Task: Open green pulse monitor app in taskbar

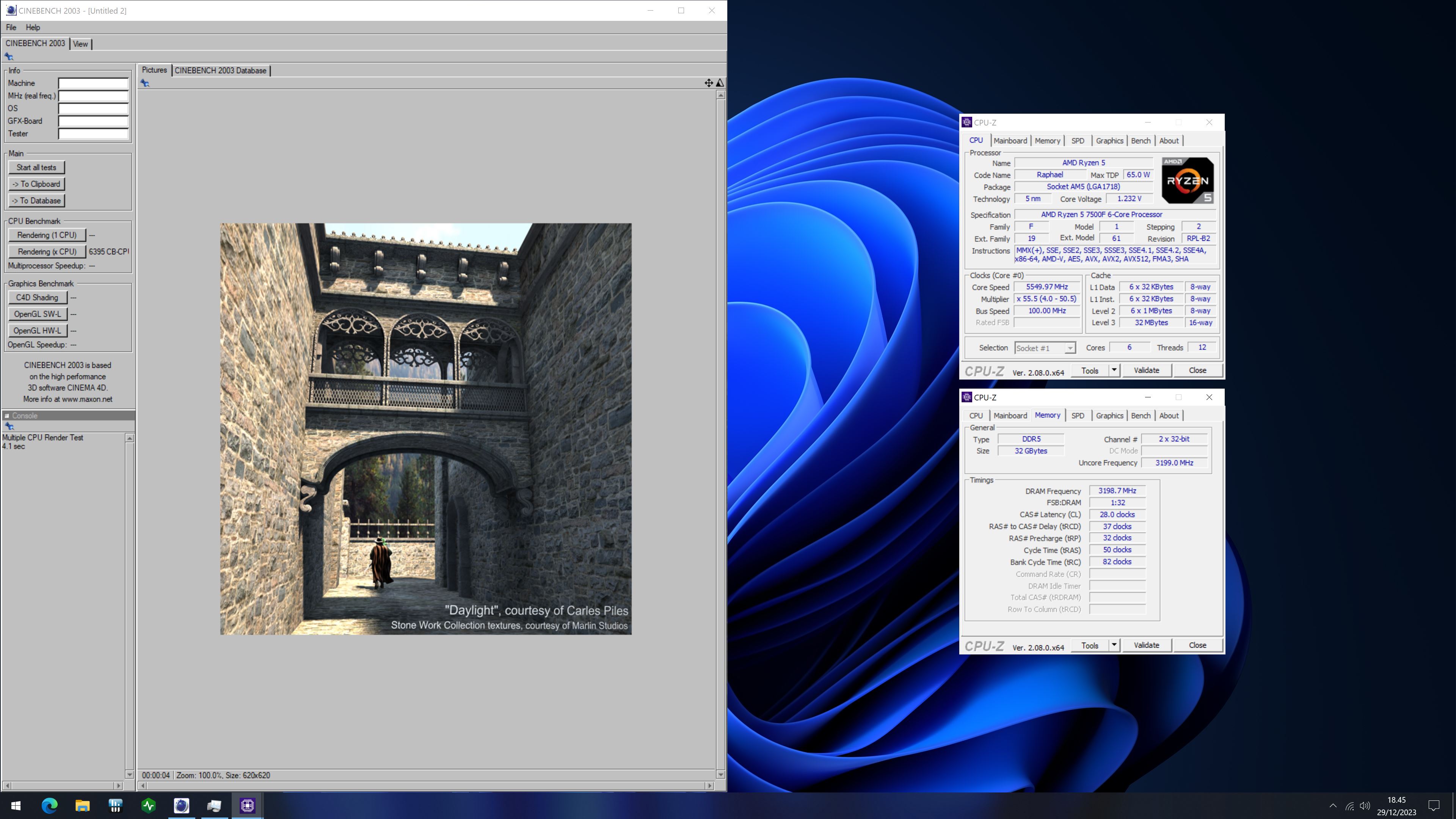Action: pyautogui.click(x=149, y=805)
